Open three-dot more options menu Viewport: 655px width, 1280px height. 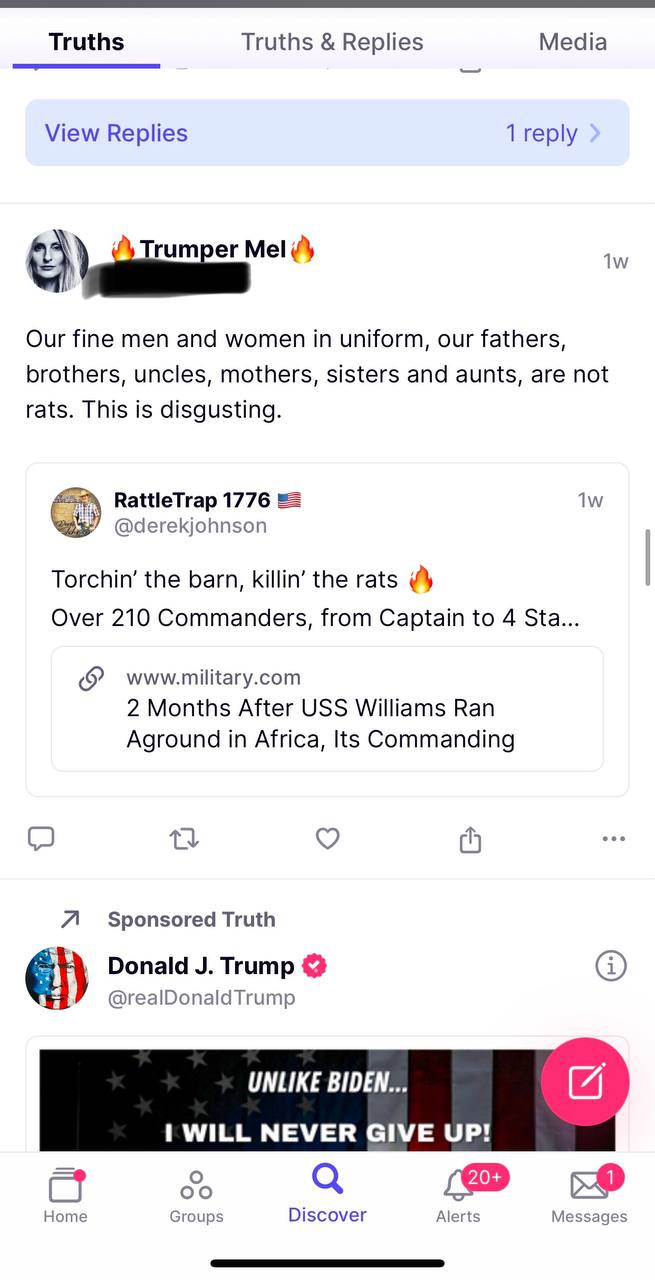(x=613, y=839)
